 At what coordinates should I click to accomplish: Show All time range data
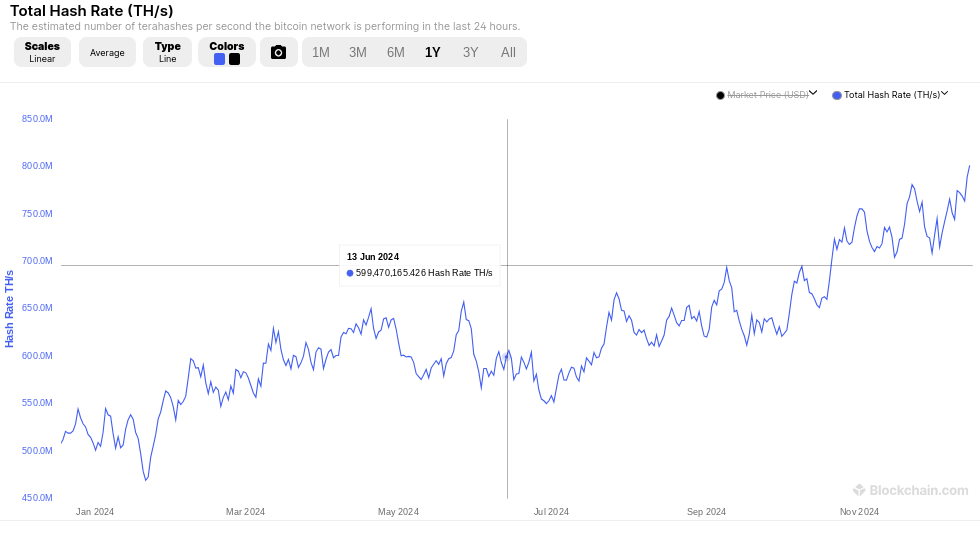pos(508,52)
